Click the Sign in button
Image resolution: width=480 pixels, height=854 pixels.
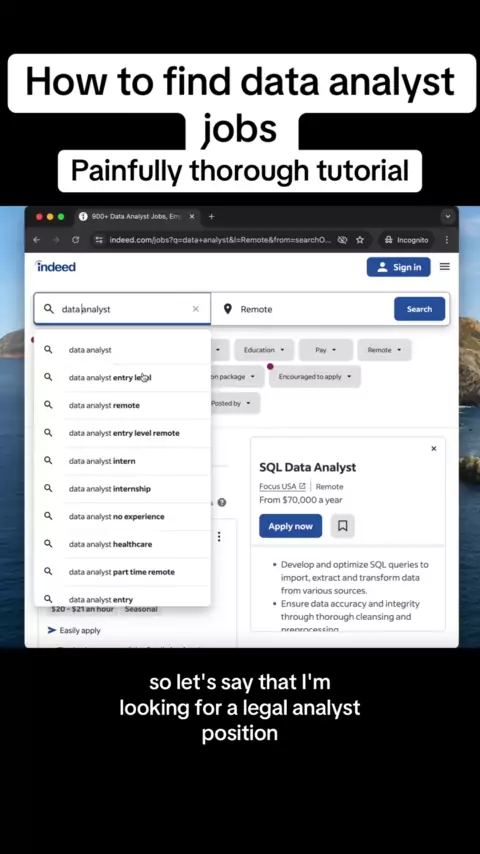398,267
